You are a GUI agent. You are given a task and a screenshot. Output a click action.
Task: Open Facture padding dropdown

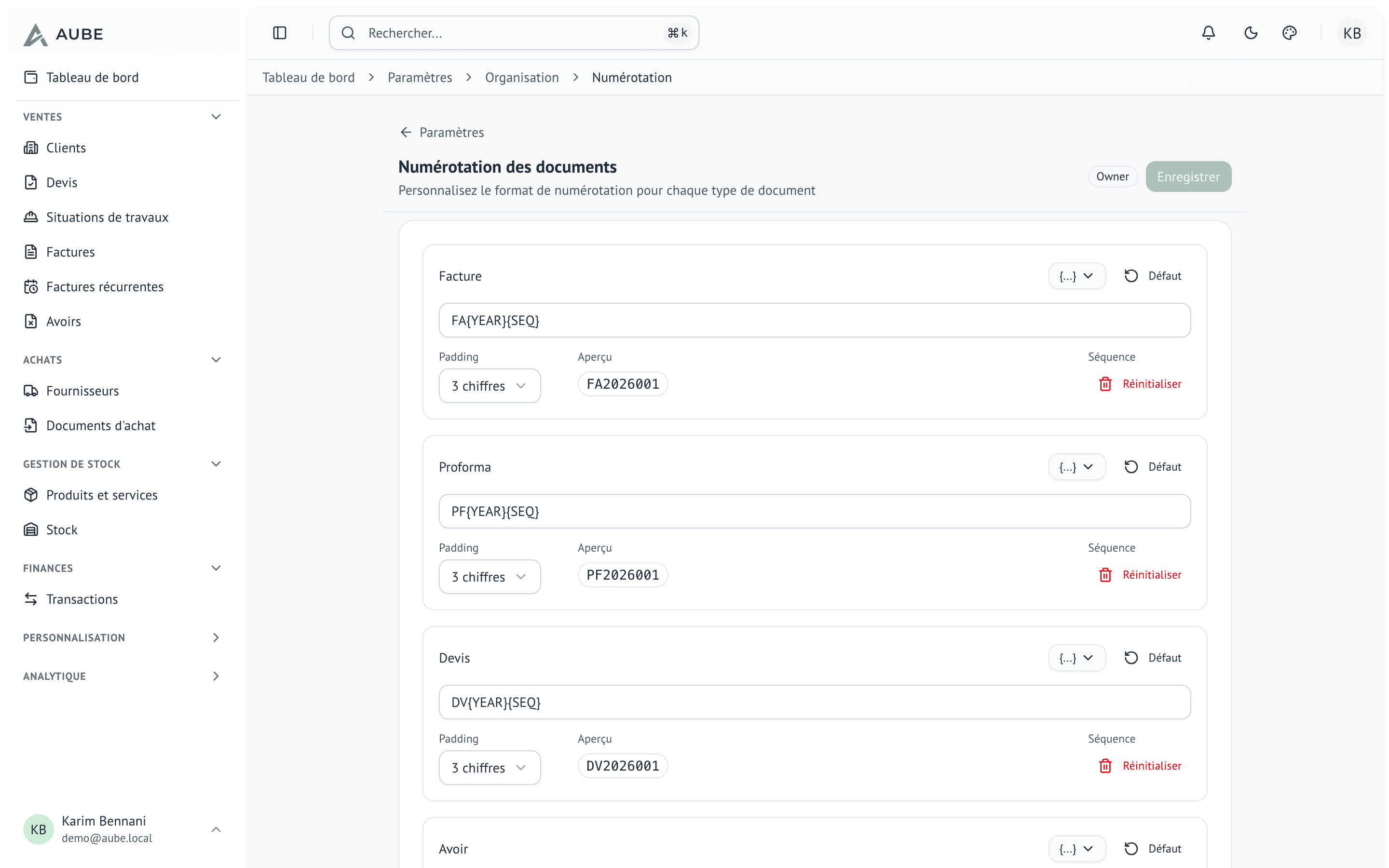click(490, 386)
